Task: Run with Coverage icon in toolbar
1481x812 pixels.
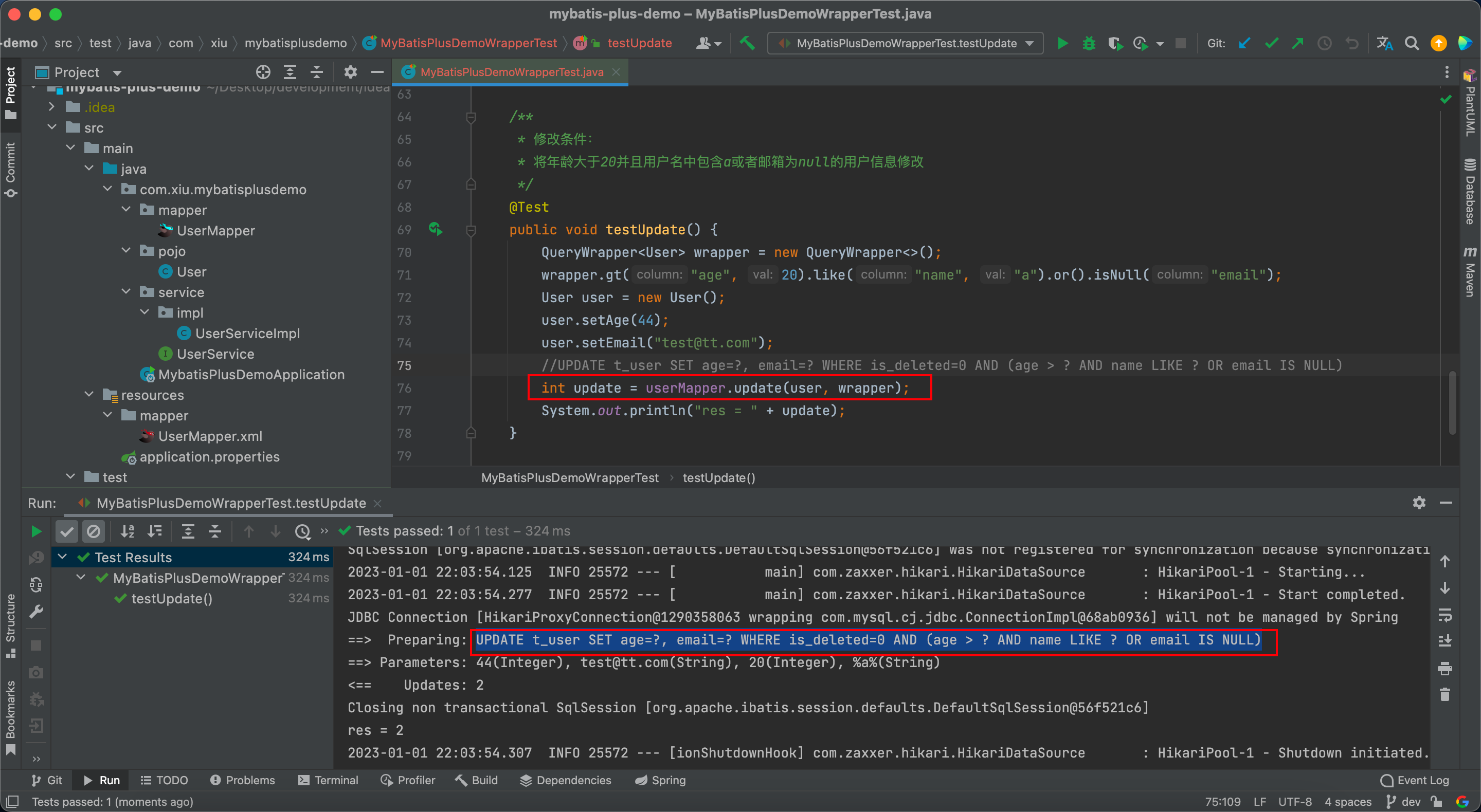Action: point(1115,43)
